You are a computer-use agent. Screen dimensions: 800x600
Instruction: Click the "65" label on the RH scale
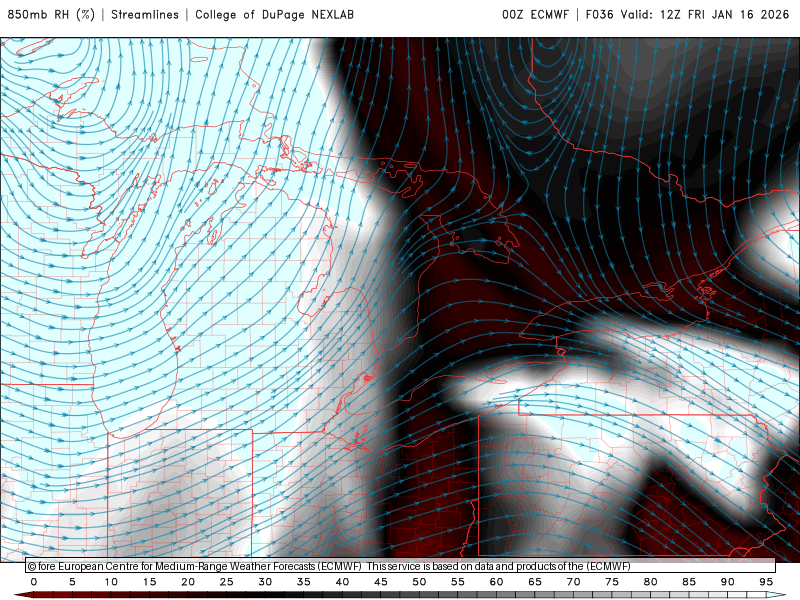[535, 582]
